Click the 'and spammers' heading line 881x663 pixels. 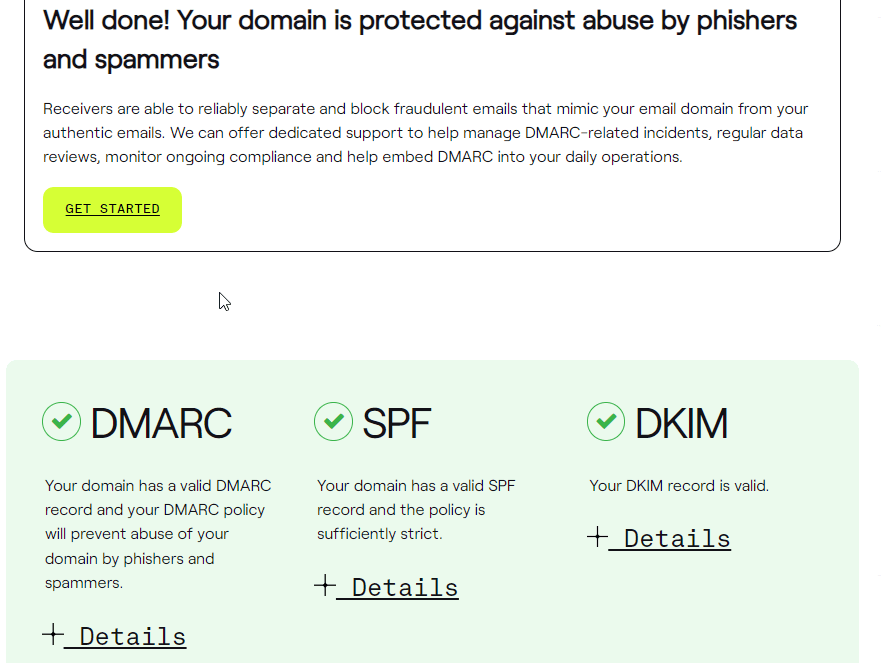click(131, 60)
